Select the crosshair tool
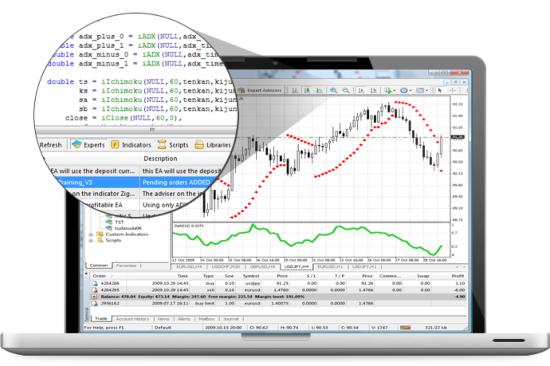The height and width of the screenshot is (366, 550). (452, 91)
